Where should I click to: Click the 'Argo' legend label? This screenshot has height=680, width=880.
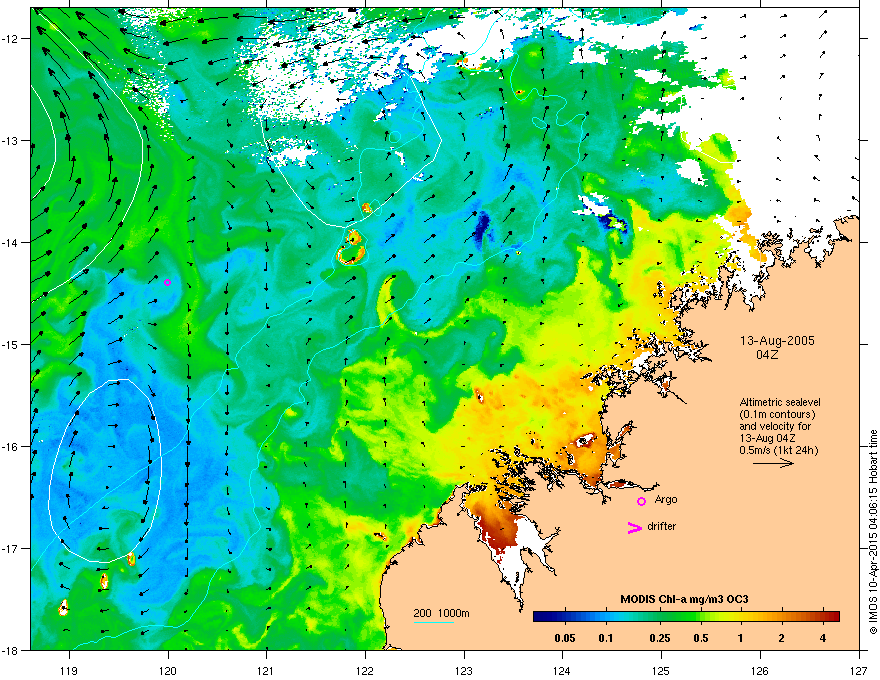(666, 500)
